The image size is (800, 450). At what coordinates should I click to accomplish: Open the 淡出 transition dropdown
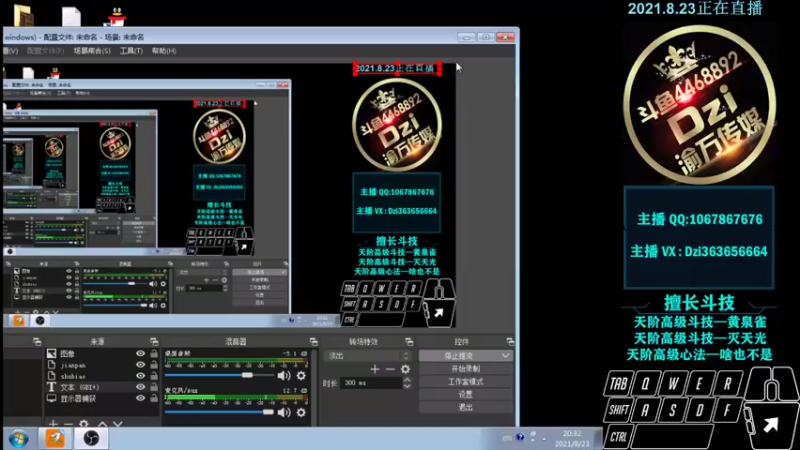(367, 356)
